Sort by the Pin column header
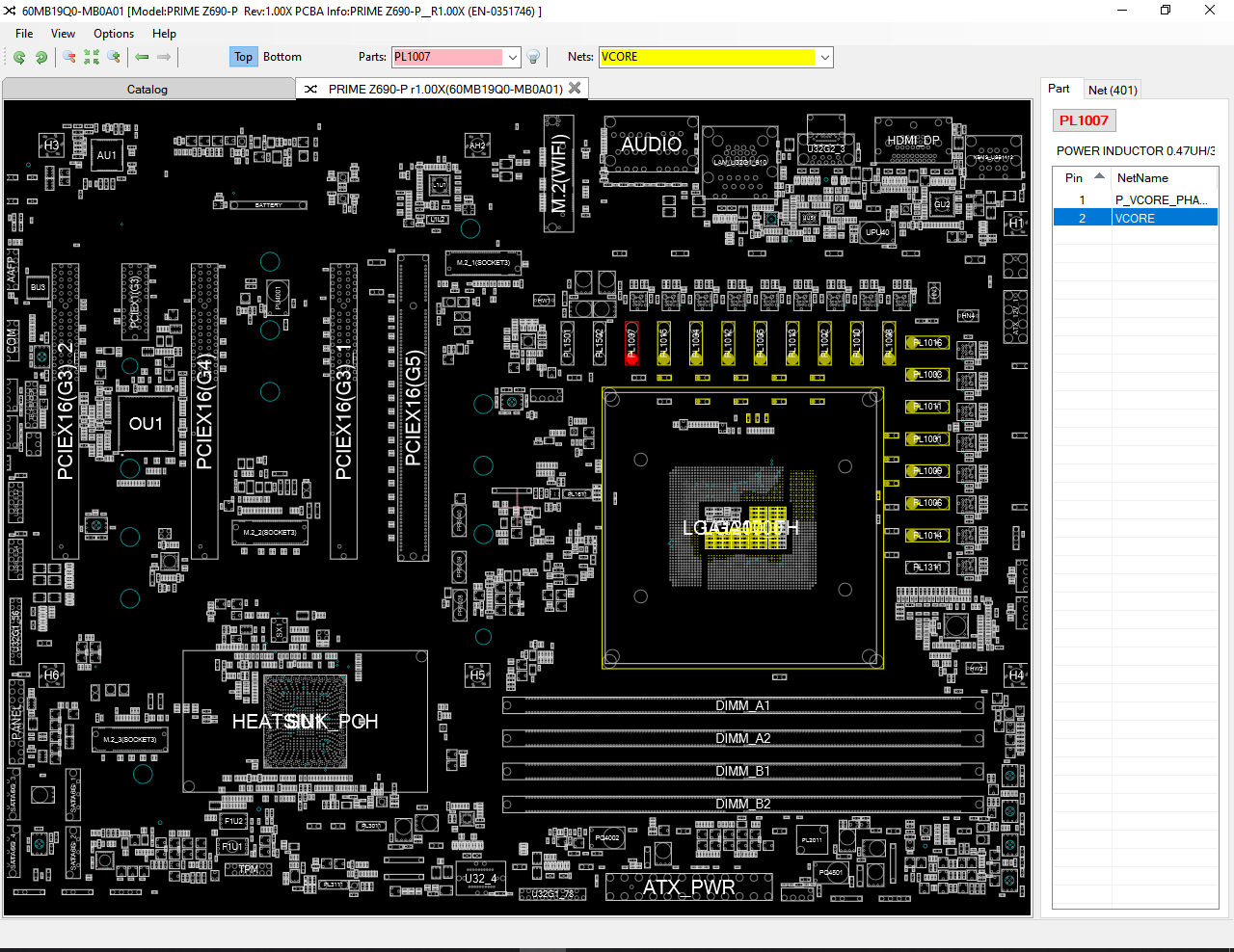The height and width of the screenshot is (952, 1234). [1082, 177]
